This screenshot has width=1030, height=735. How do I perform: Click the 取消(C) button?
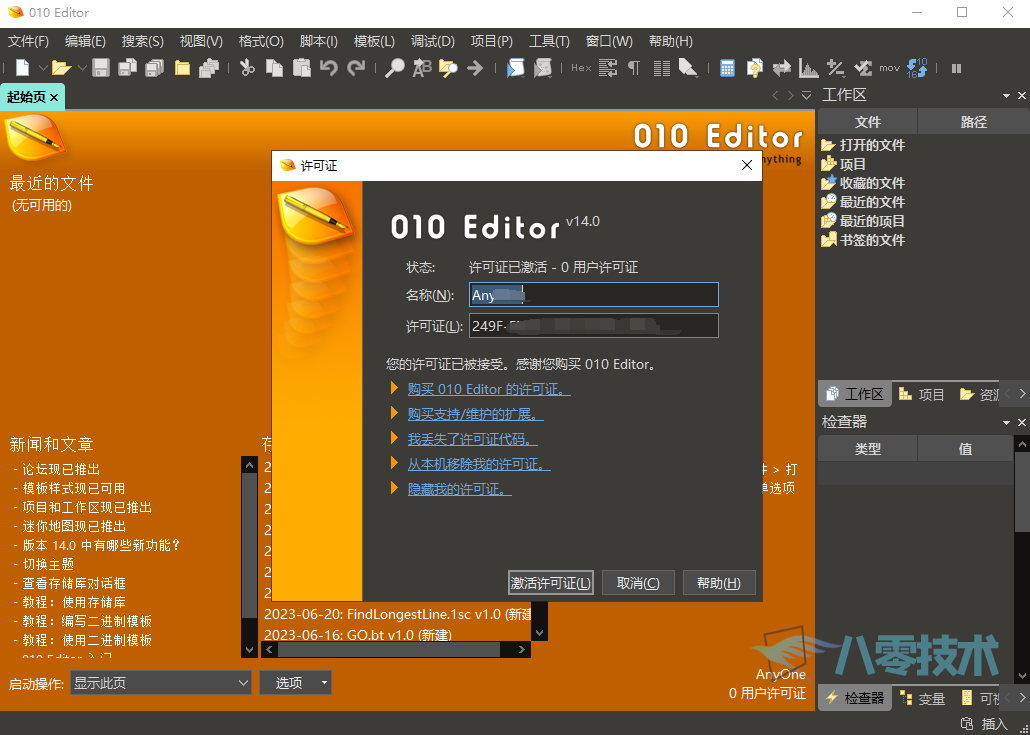[638, 583]
